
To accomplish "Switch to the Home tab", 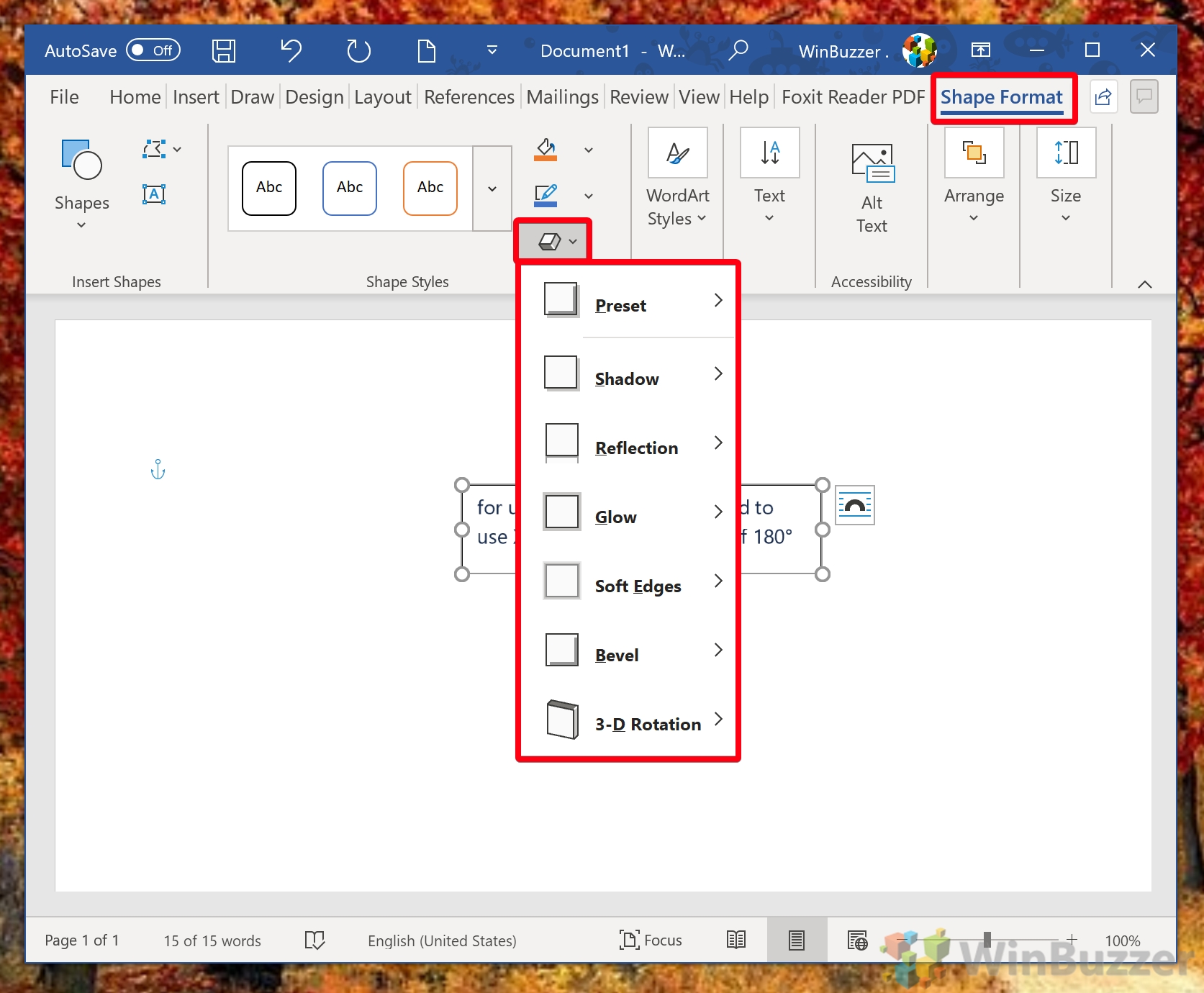I will tap(135, 97).
